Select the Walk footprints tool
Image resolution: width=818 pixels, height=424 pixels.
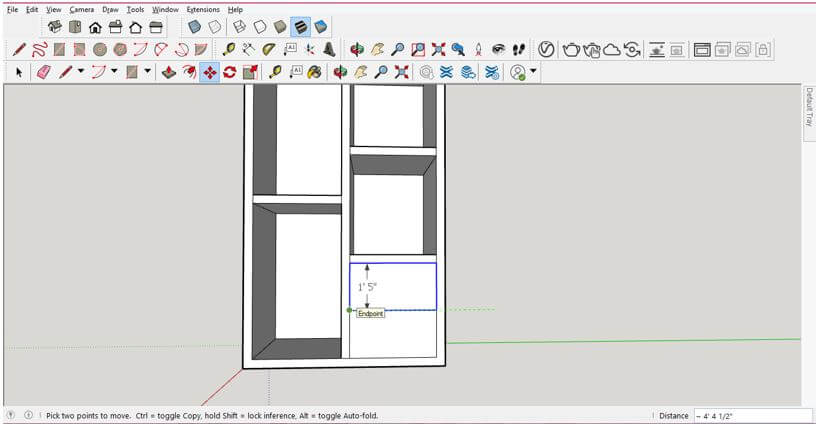tap(519, 50)
